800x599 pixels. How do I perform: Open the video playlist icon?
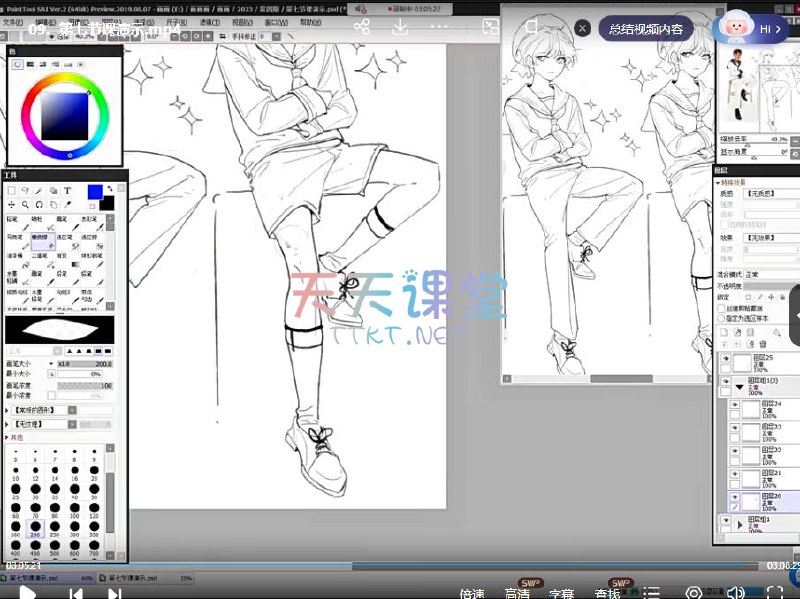pos(652,593)
